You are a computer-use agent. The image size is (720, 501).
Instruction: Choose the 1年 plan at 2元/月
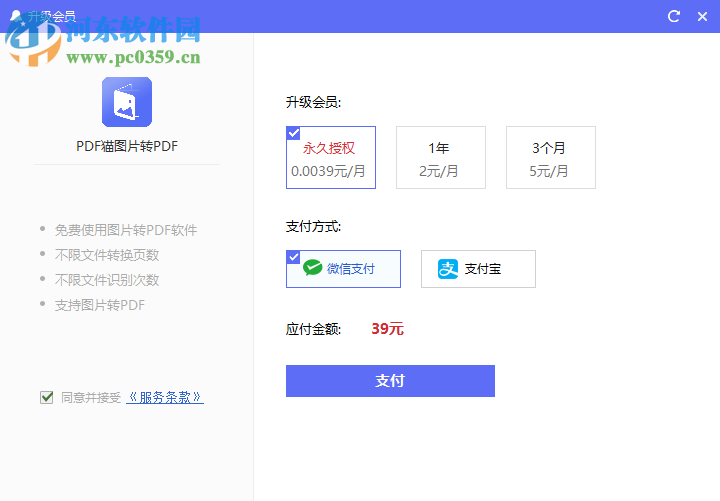(441, 158)
